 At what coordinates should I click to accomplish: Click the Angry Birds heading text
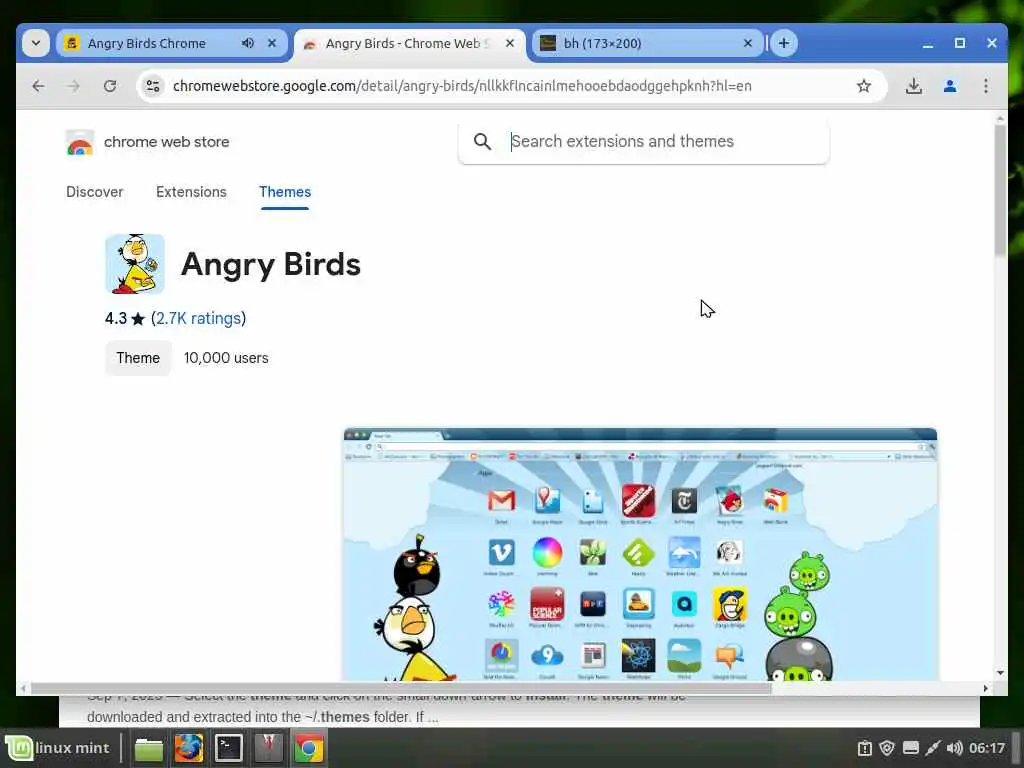point(271,264)
